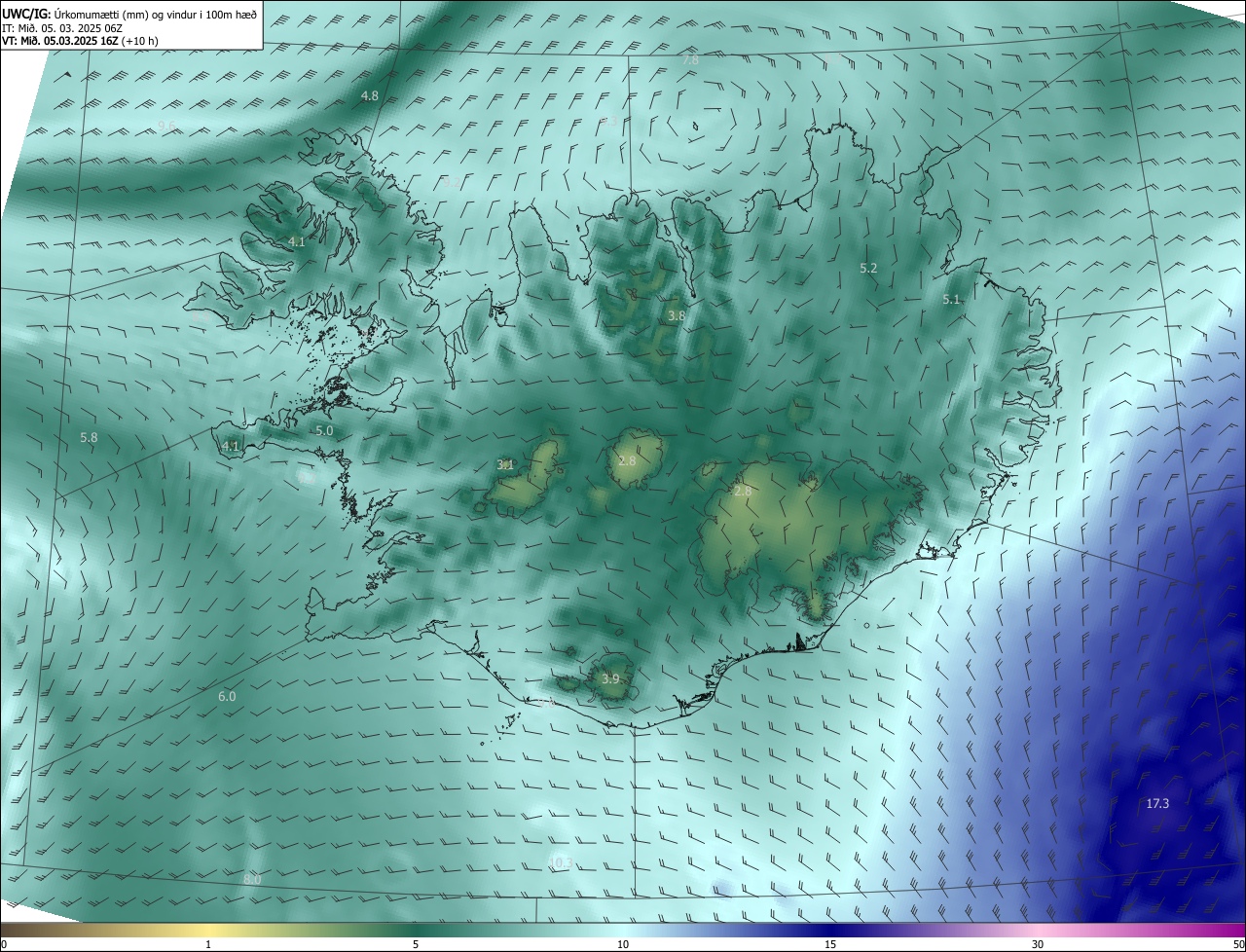Viewport: 1246px width, 952px height.
Task: Click the 4.8 value label
Action: pyautogui.click(x=370, y=95)
